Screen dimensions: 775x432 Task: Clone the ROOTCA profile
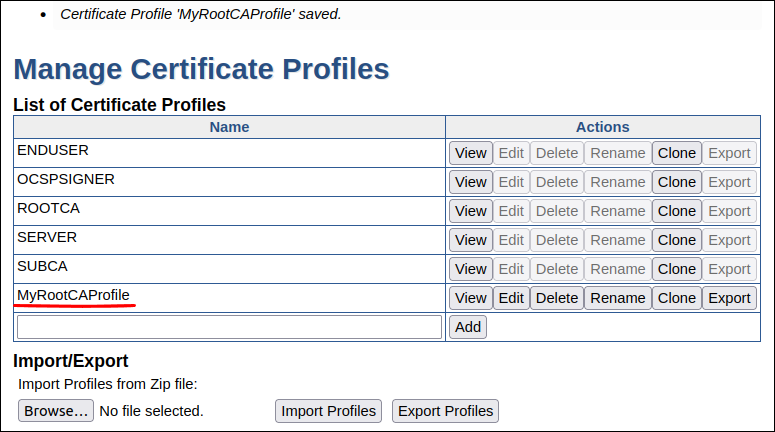click(676, 211)
